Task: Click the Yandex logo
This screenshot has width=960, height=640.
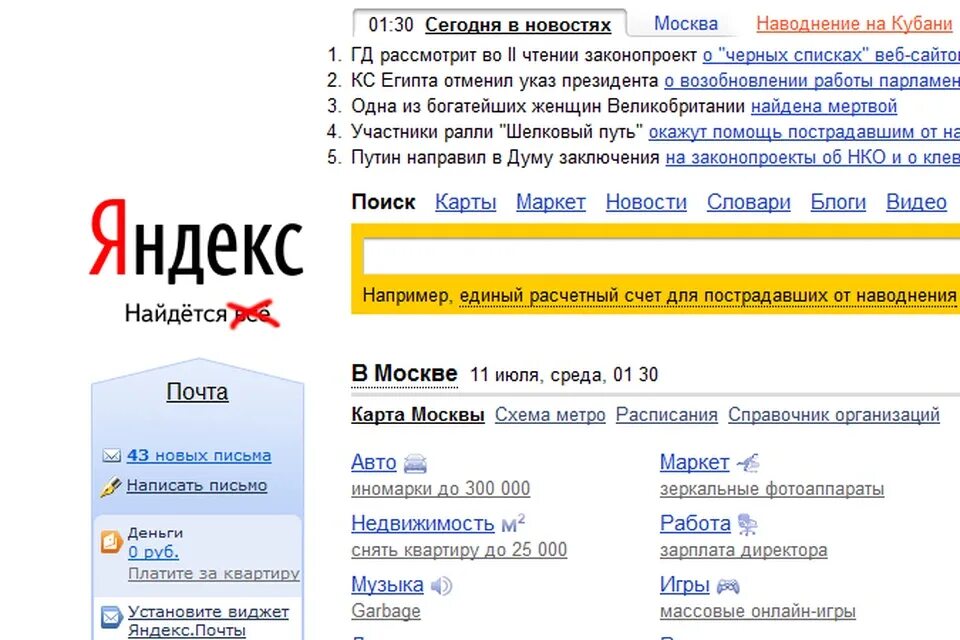Action: (197, 243)
